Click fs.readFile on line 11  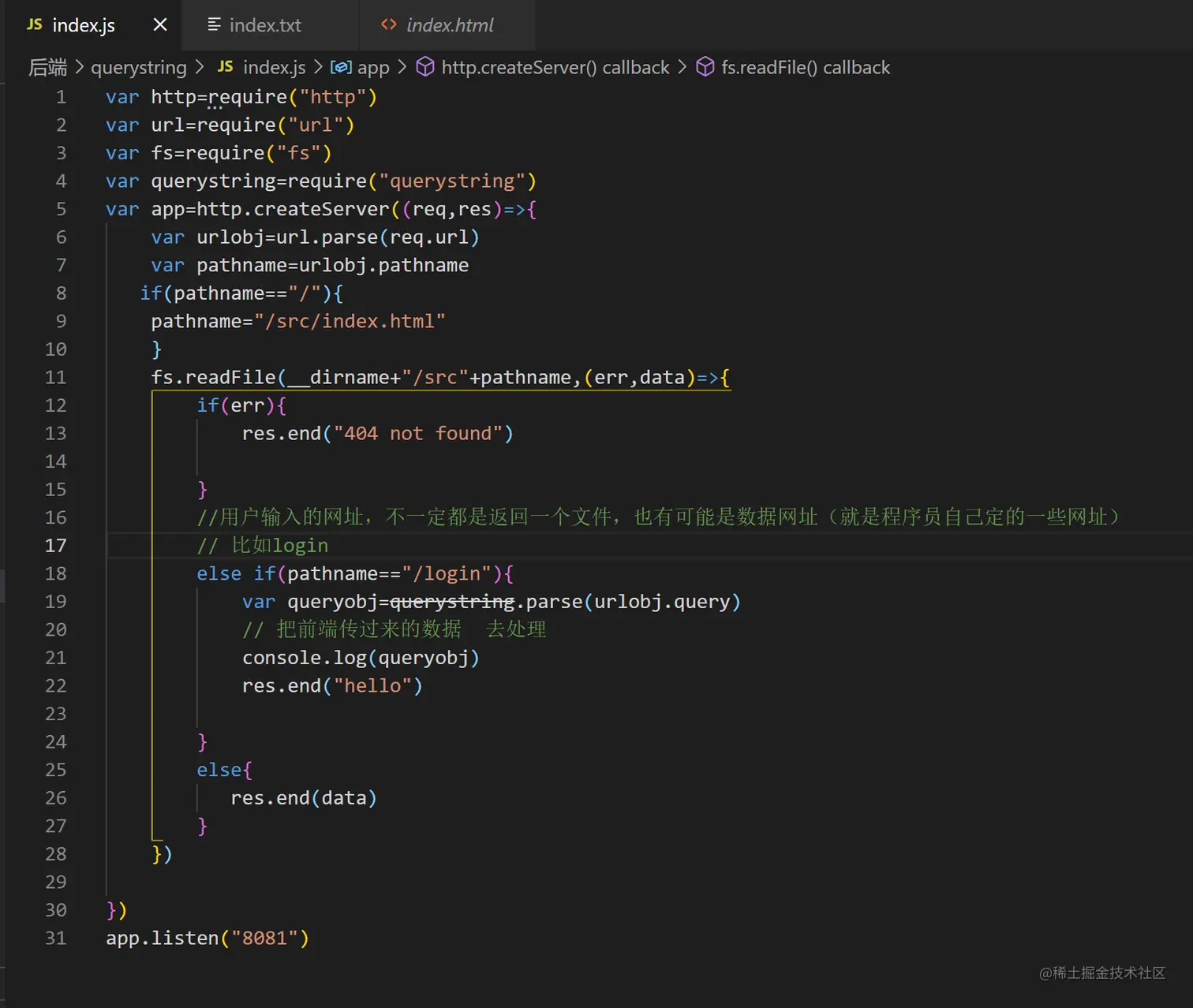click(x=213, y=377)
